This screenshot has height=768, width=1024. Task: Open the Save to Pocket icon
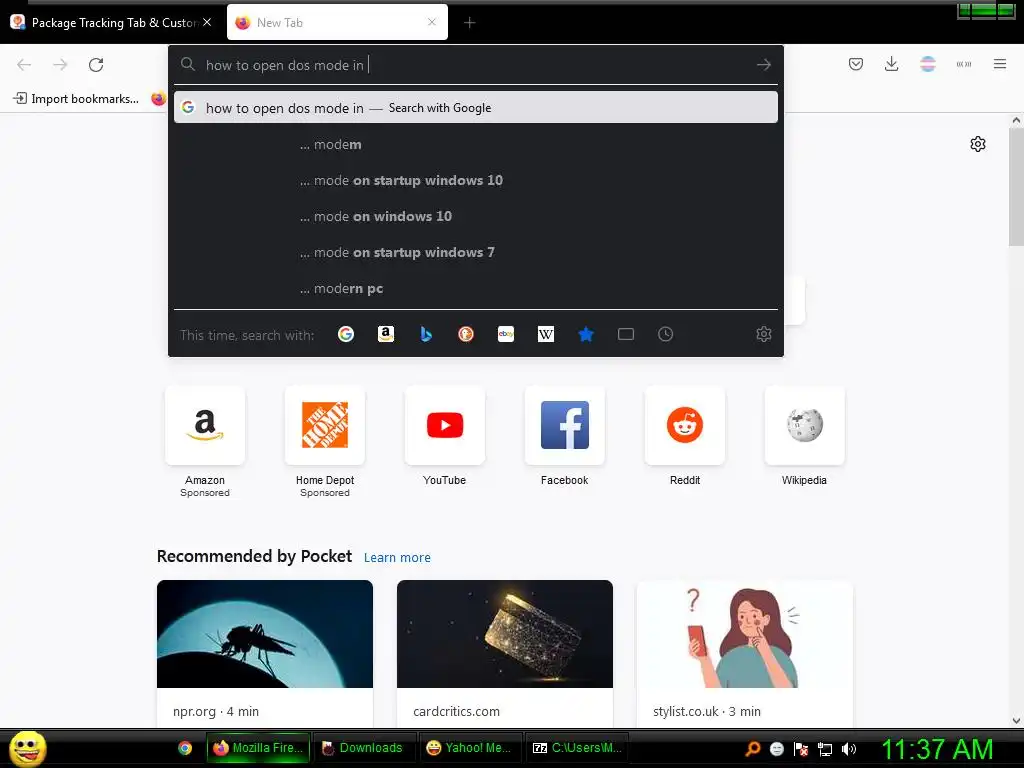(856, 64)
